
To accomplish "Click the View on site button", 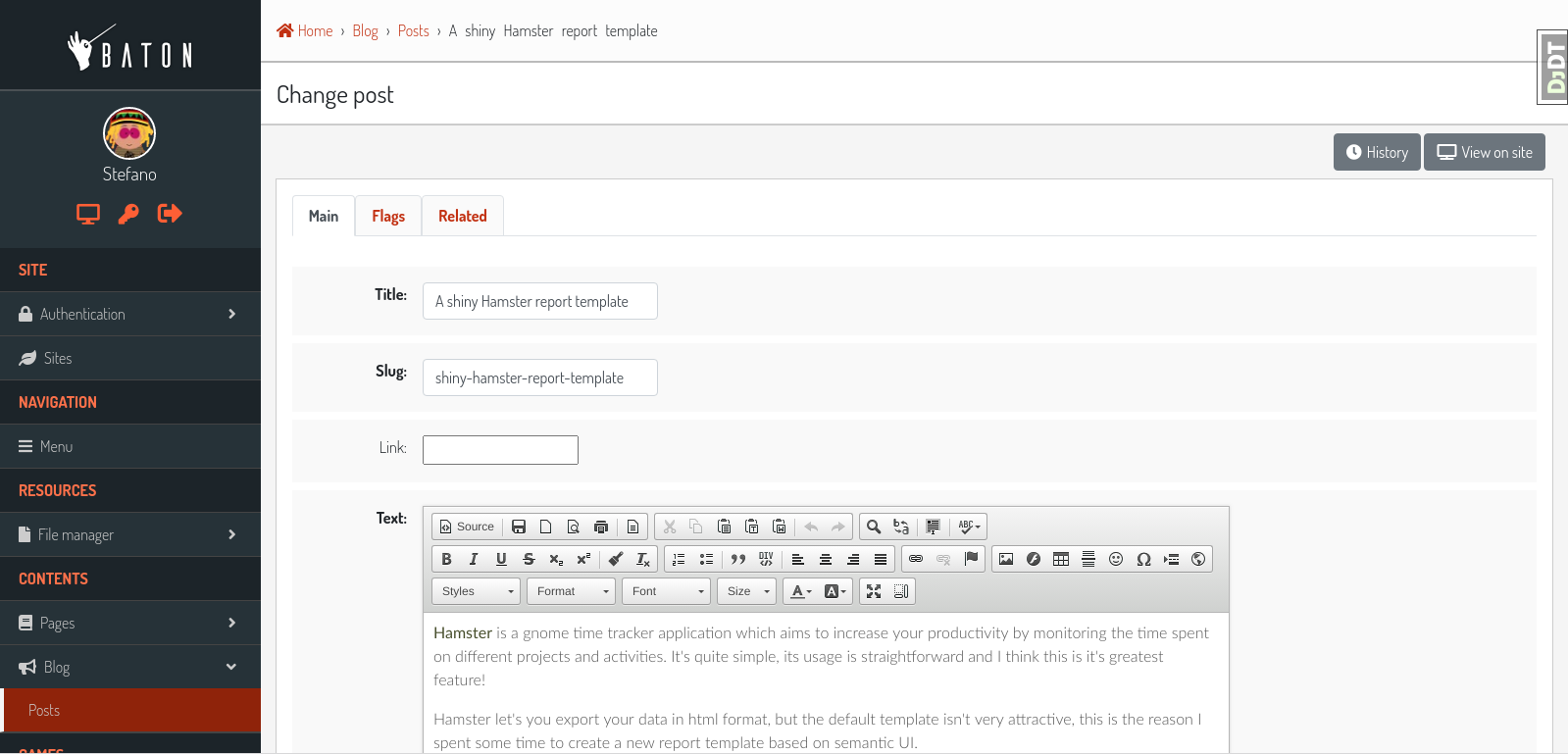I will tap(1485, 152).
